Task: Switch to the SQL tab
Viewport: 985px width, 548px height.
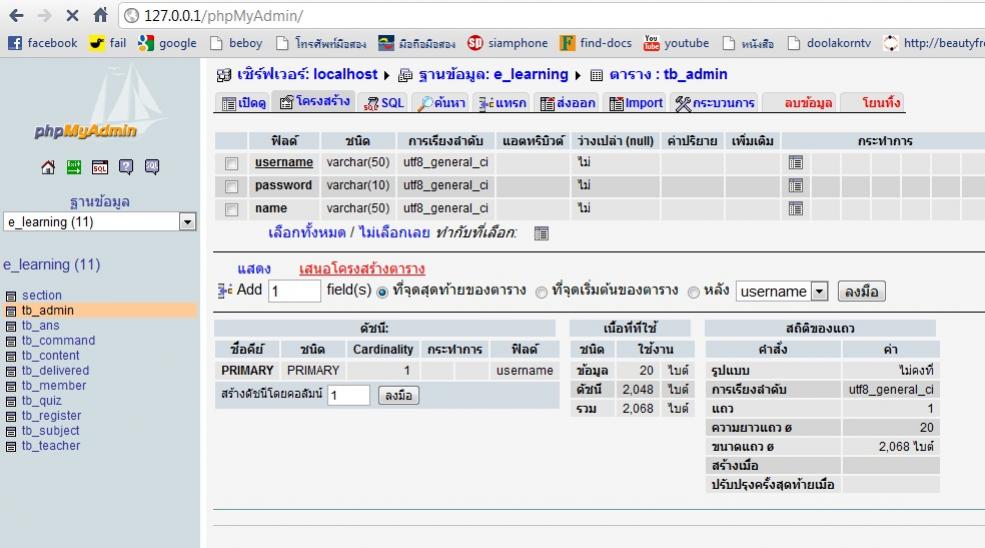Action: 384,102
